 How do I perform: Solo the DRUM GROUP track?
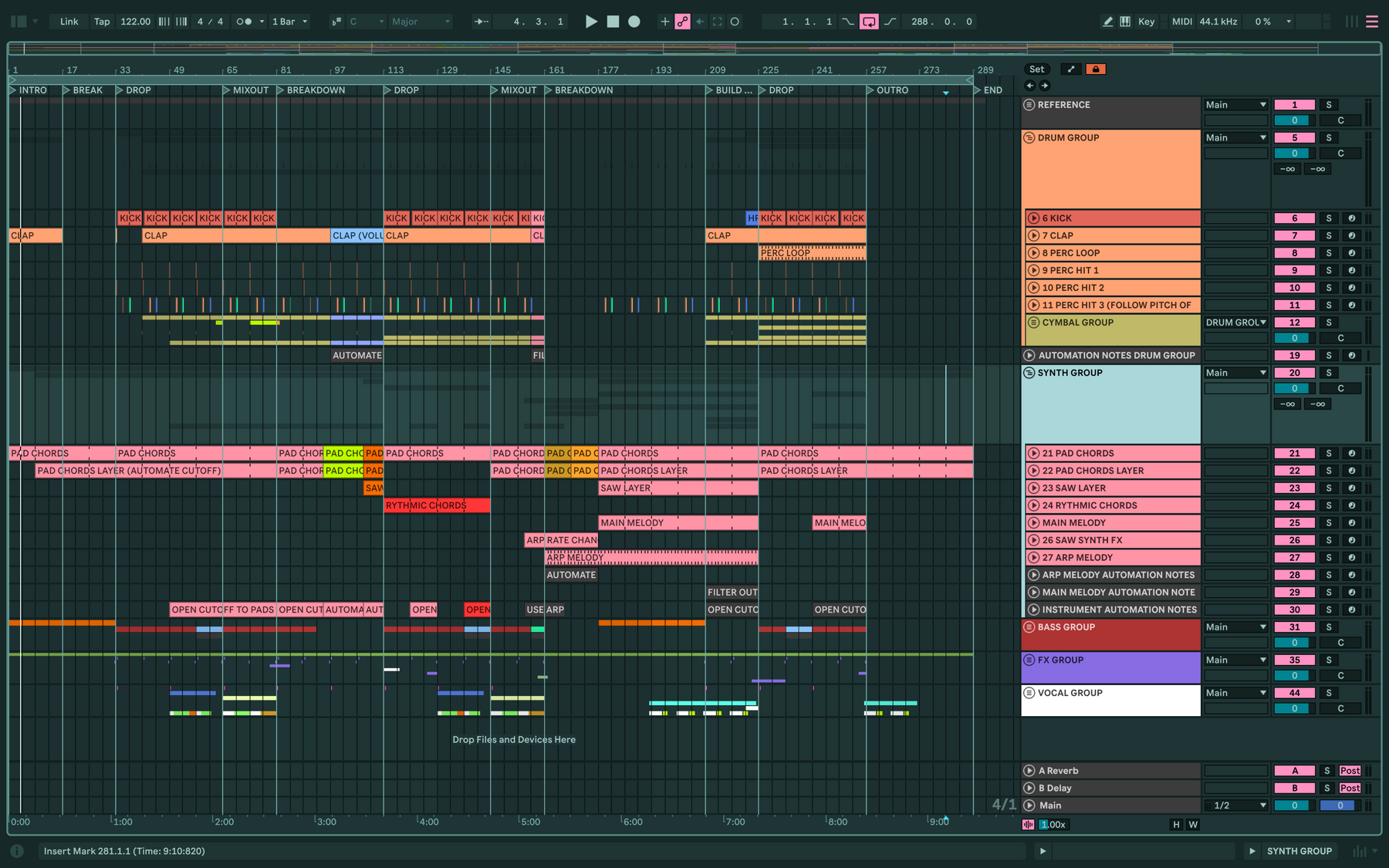(x=1329, y=138)
